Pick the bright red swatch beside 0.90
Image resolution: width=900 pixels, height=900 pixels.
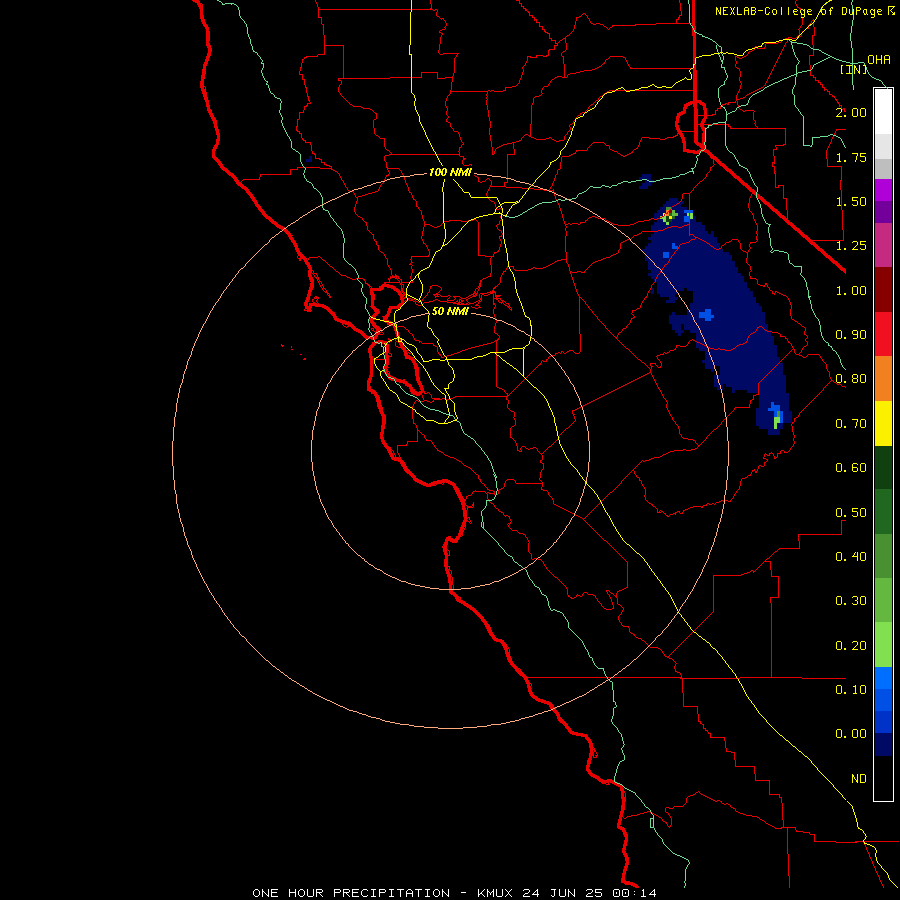pos(883,334)
